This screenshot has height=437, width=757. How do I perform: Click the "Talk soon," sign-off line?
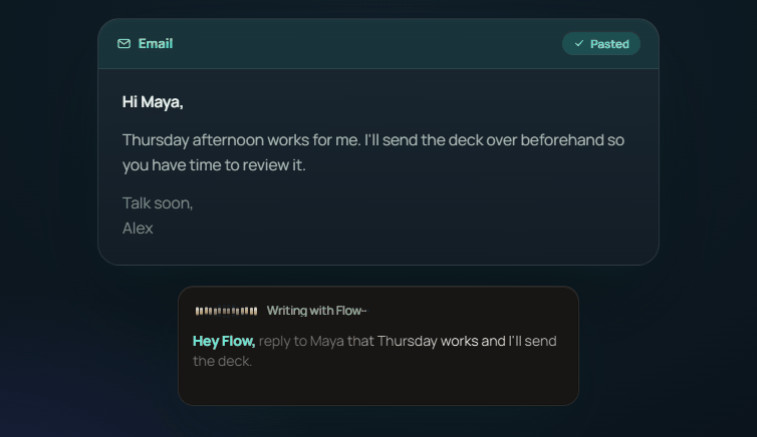(157, 203)
